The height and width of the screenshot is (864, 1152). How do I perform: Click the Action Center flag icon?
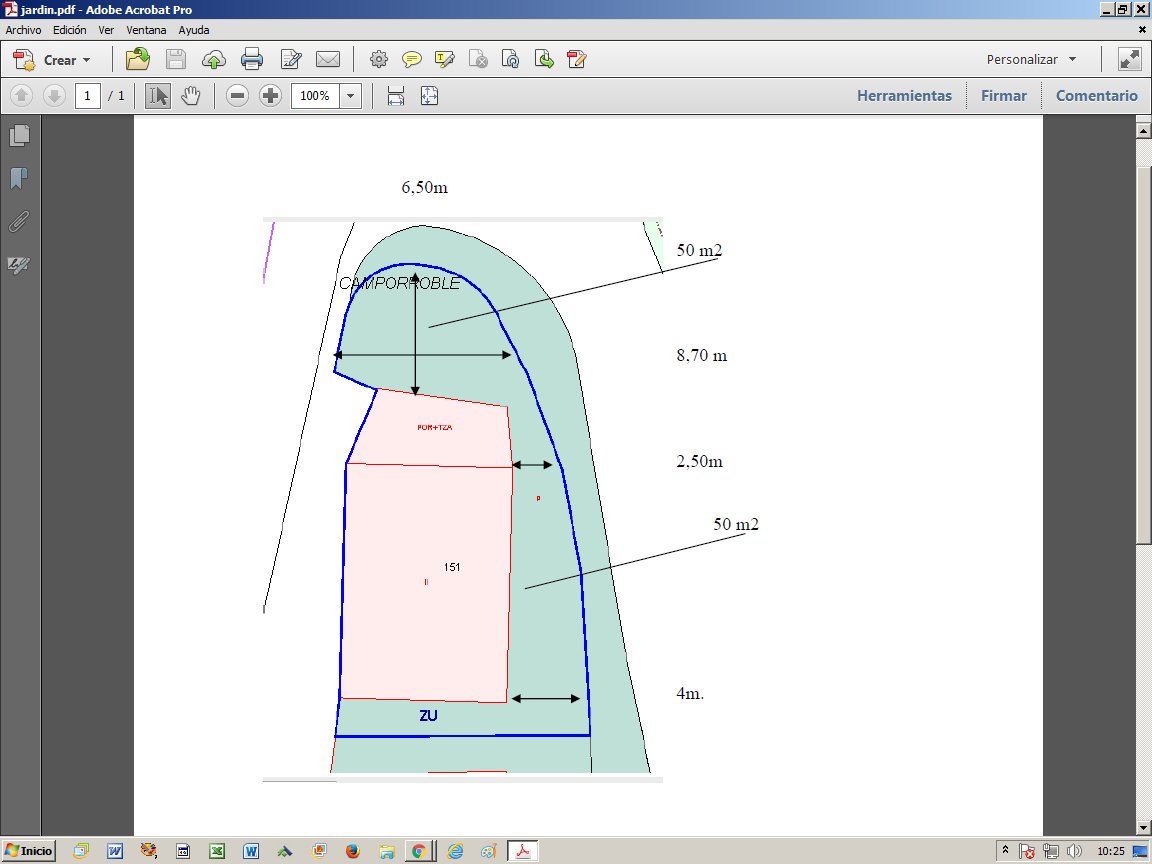click(x=1027, y=852)
